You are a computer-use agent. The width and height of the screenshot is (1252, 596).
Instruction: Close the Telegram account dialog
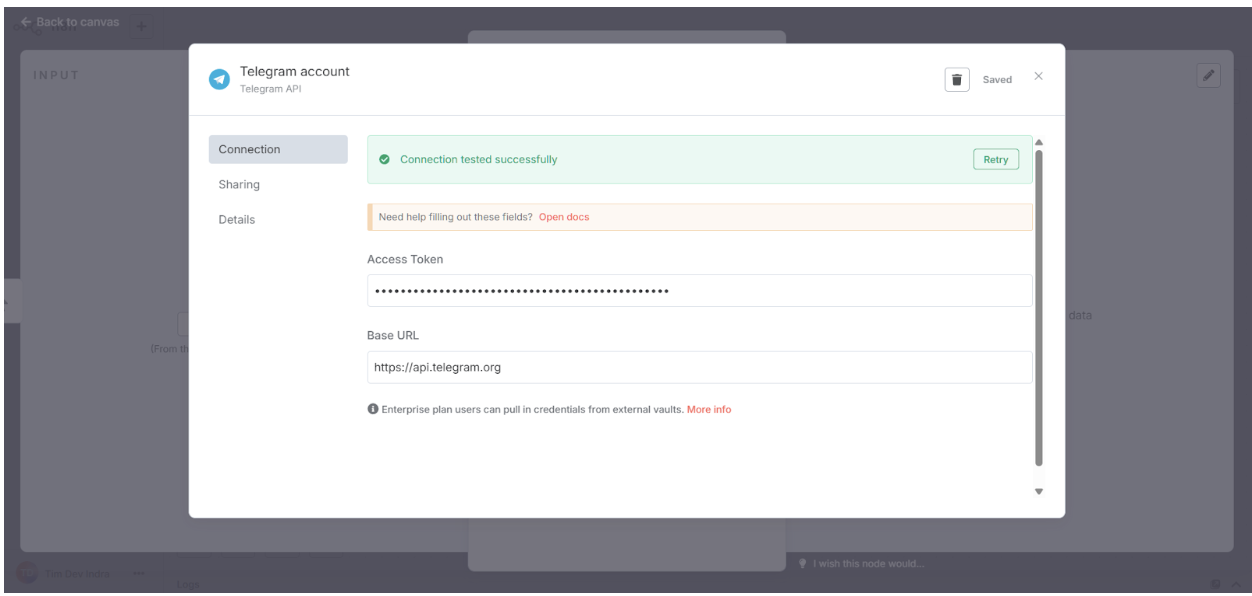click(1038, 77)
